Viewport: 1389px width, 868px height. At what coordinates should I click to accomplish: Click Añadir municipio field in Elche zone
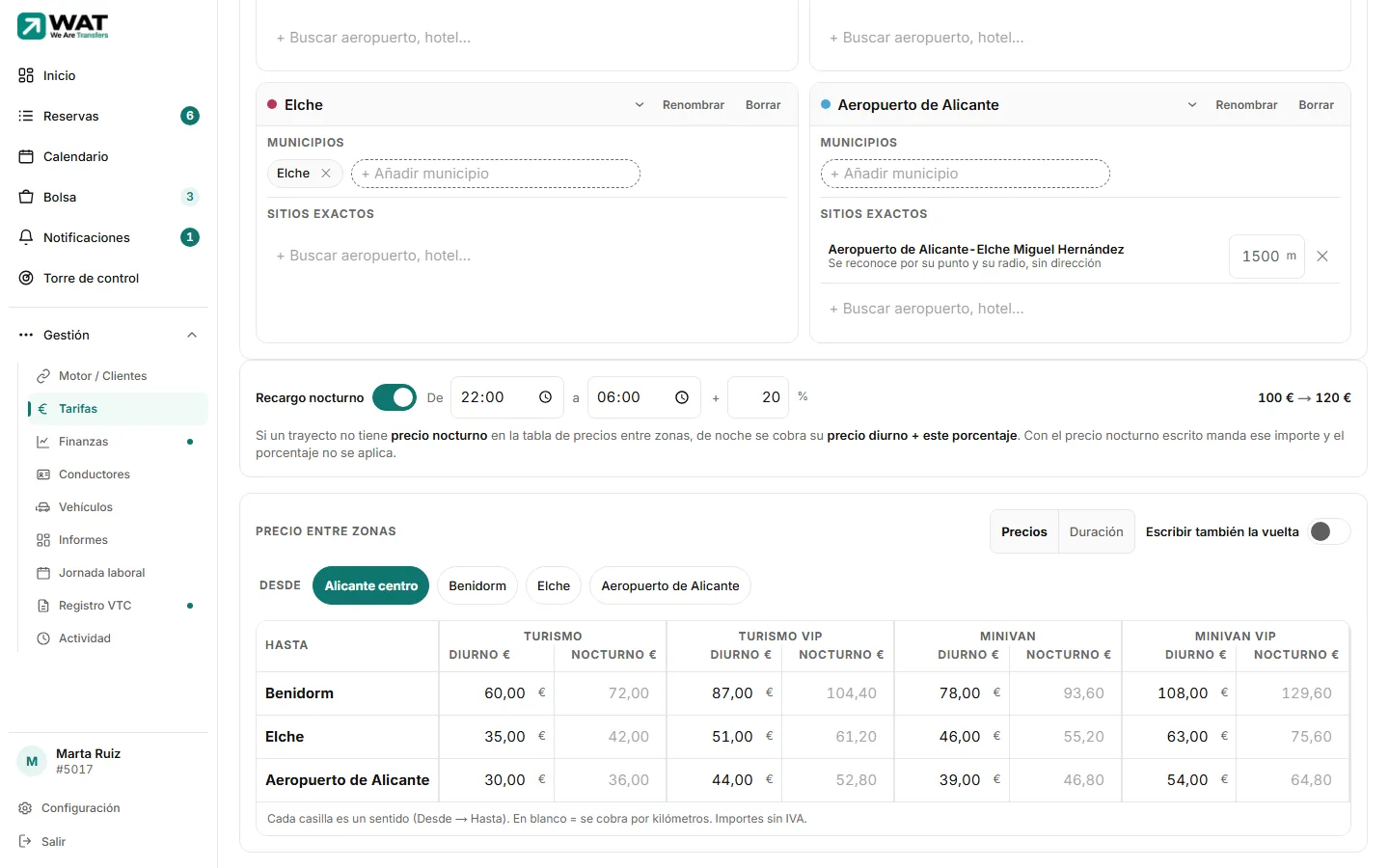tap(496, 174)
